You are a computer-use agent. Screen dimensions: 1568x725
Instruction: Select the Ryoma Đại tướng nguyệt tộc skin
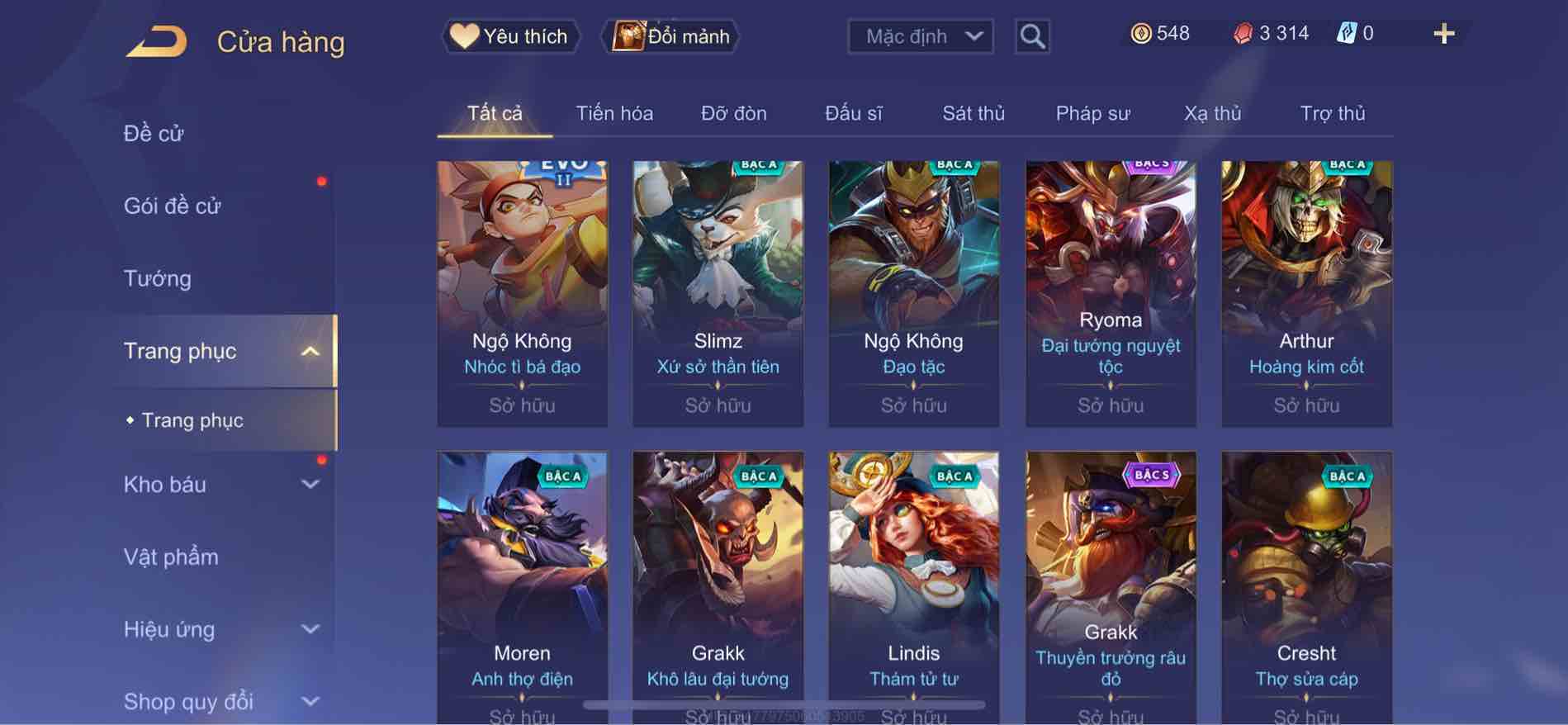[x=1111, y=294]
